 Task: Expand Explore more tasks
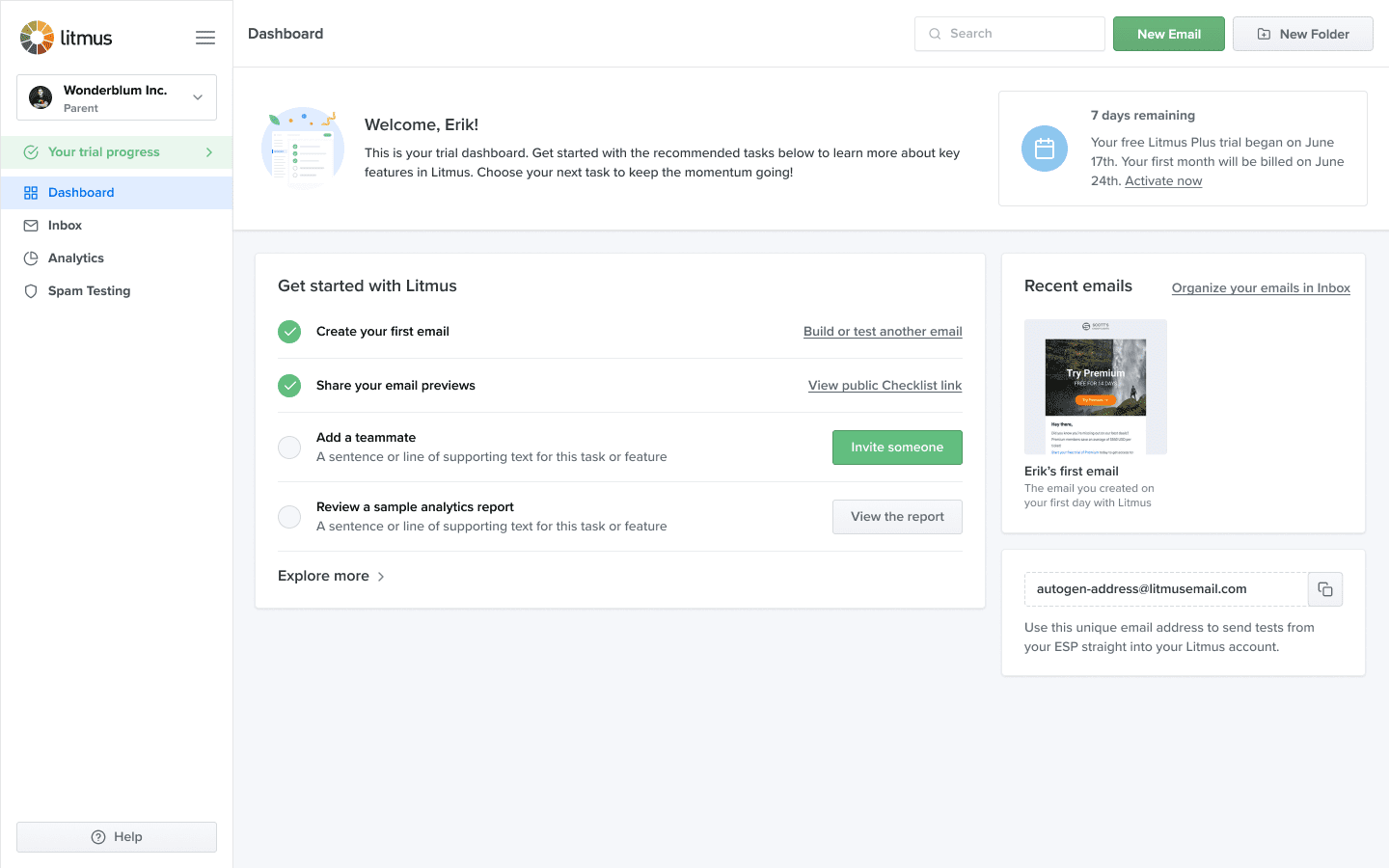coord(332,576)
